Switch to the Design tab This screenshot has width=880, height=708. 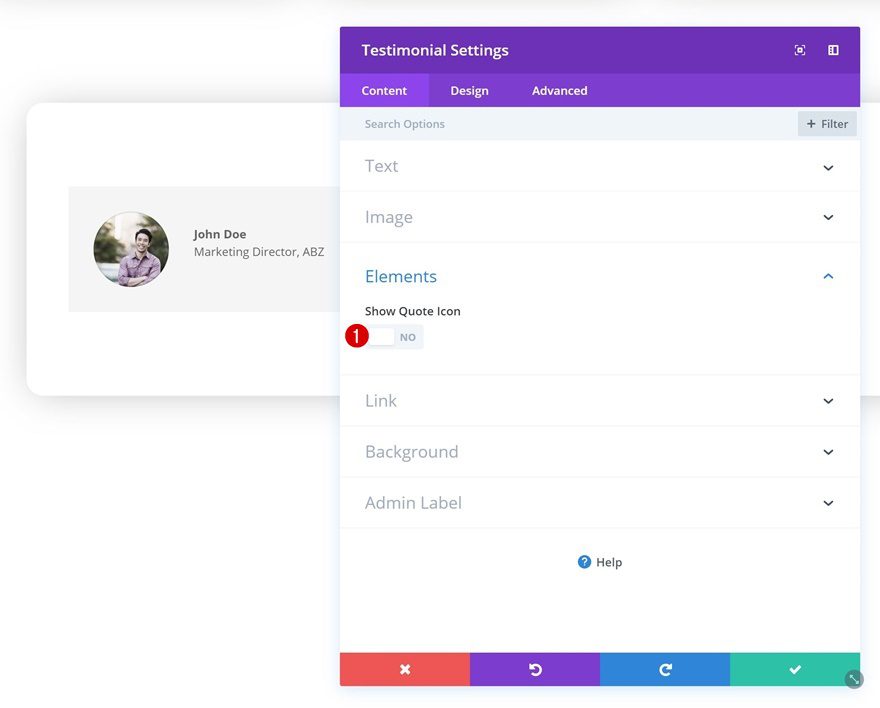coord(469,90)
